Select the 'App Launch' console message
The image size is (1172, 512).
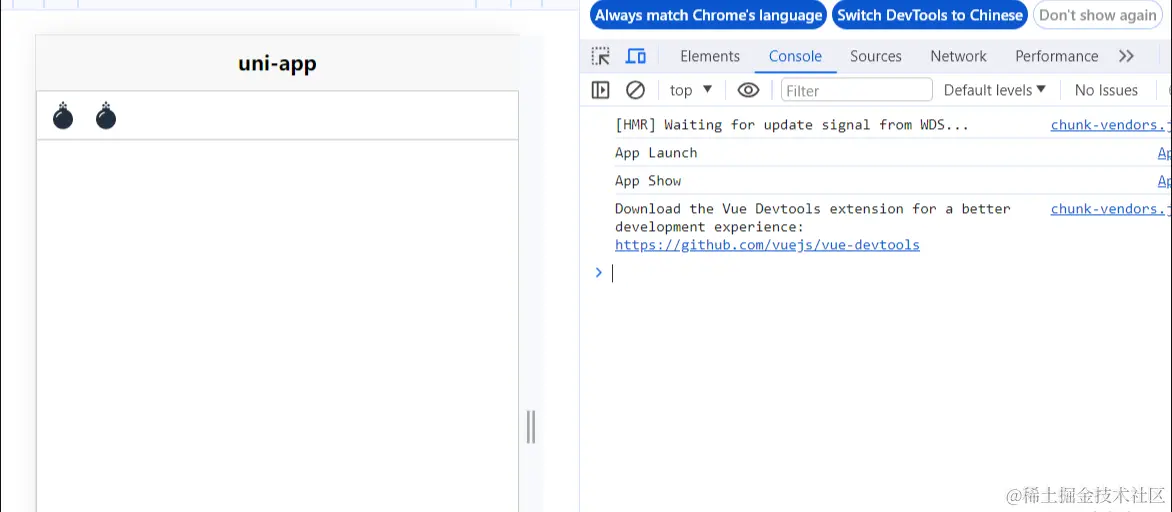pyautogui.click(x=656, y=152)
